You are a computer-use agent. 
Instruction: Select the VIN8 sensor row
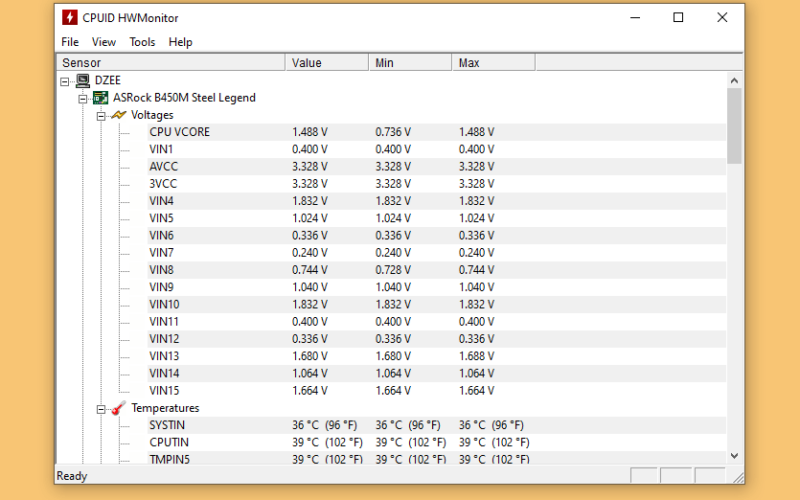point(437,269)
